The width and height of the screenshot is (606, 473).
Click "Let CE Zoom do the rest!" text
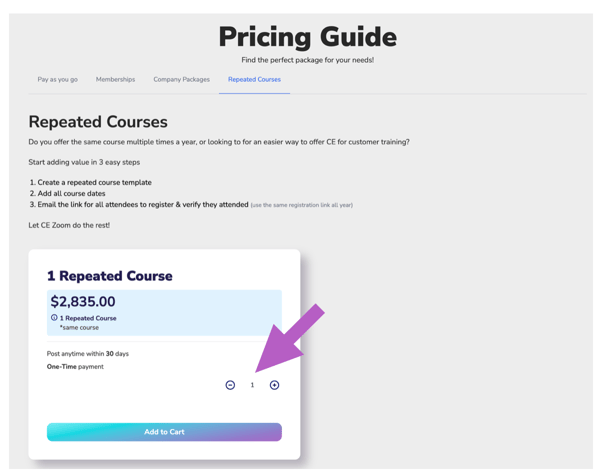tap(69, 226)
